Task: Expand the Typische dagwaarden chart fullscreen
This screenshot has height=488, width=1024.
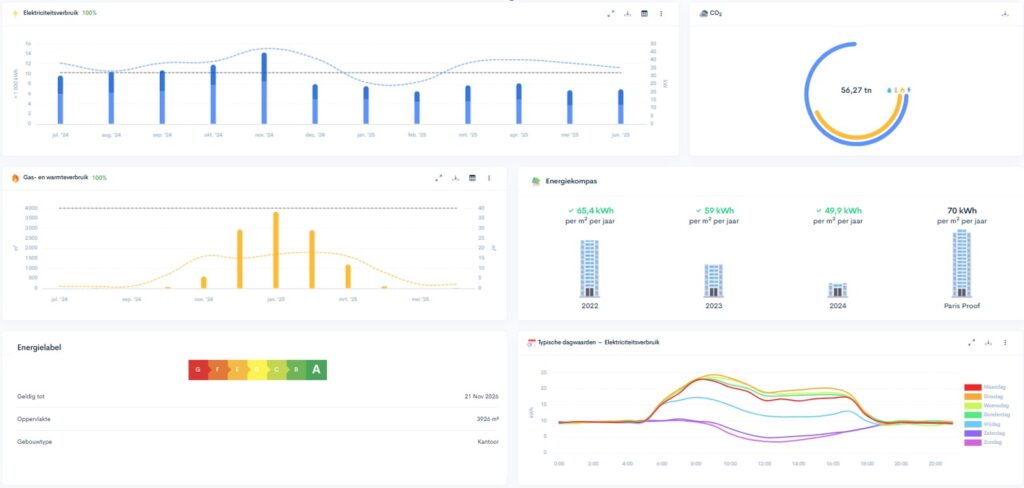Action: 970,342
